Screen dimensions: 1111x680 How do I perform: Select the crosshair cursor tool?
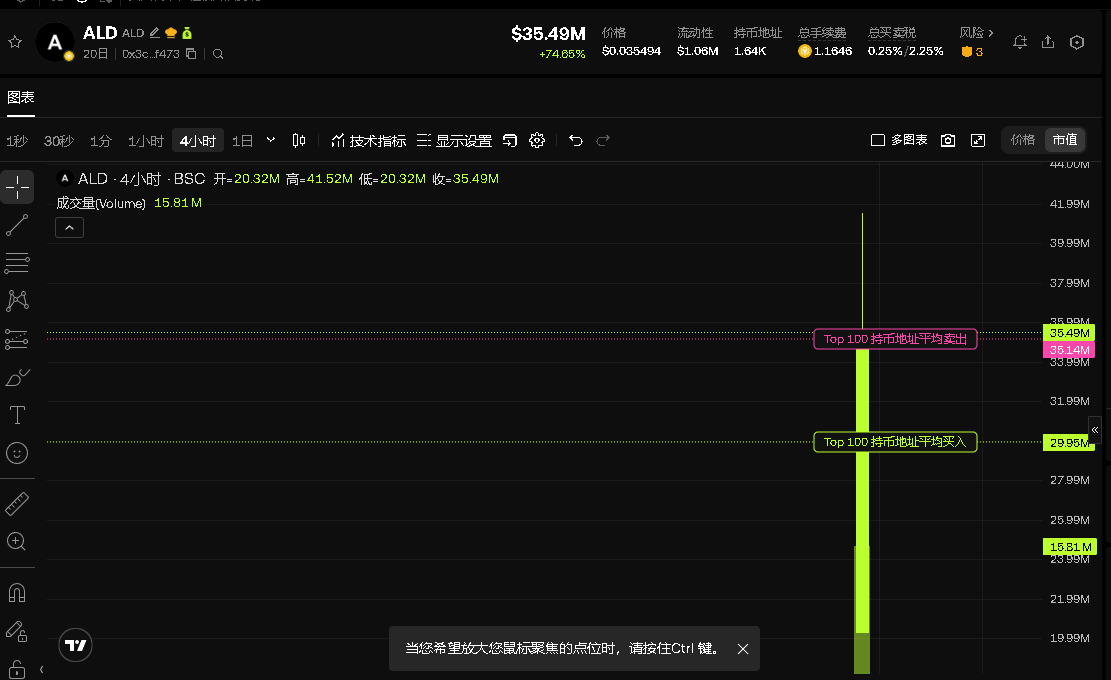point(17,187)
